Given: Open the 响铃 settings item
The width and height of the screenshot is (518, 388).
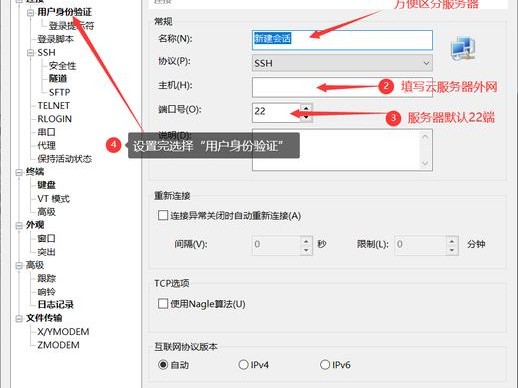Looking at the screenshot, I should [46, 292].
